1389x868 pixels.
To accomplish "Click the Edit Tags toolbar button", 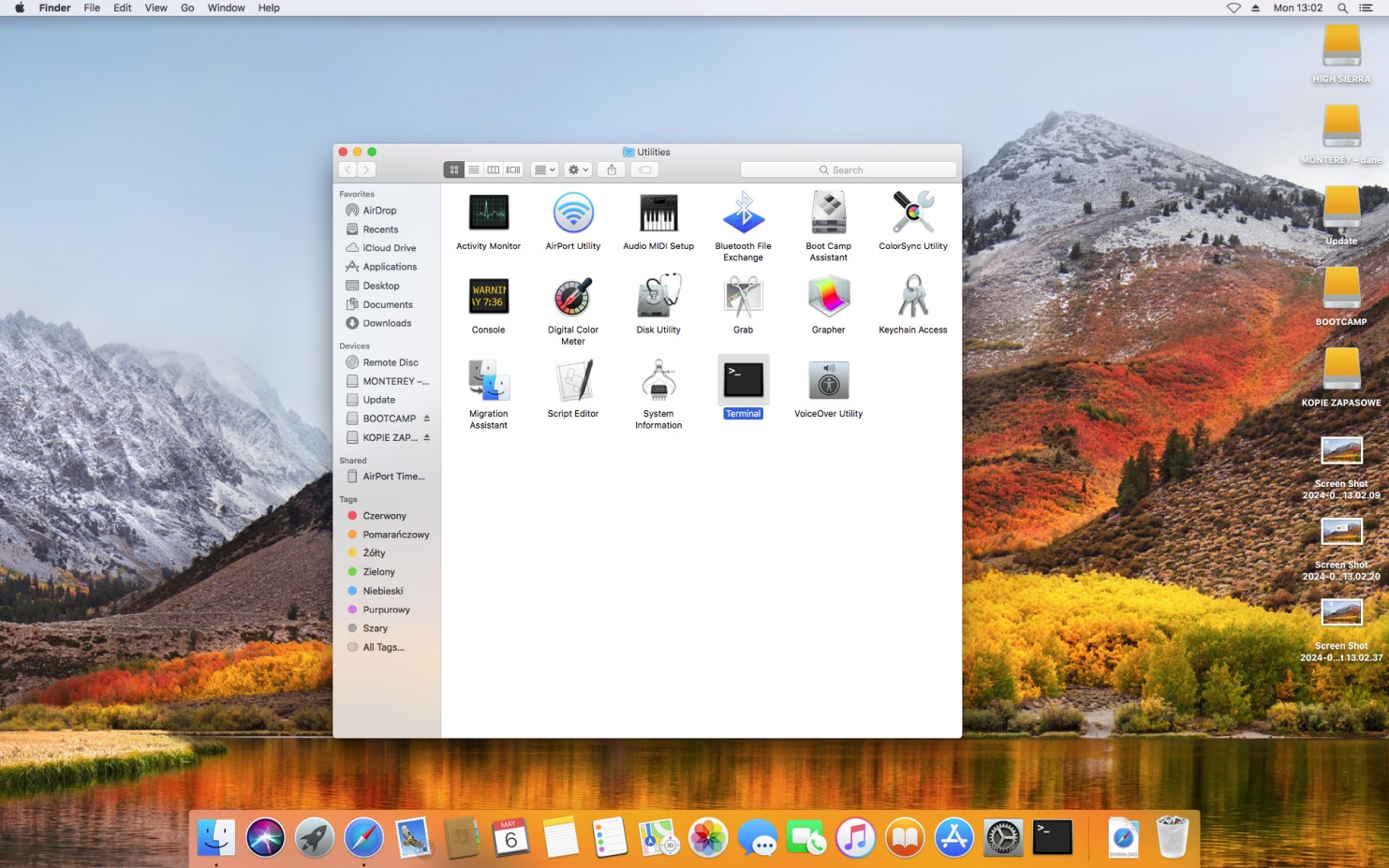I will [x=645, y=169].
